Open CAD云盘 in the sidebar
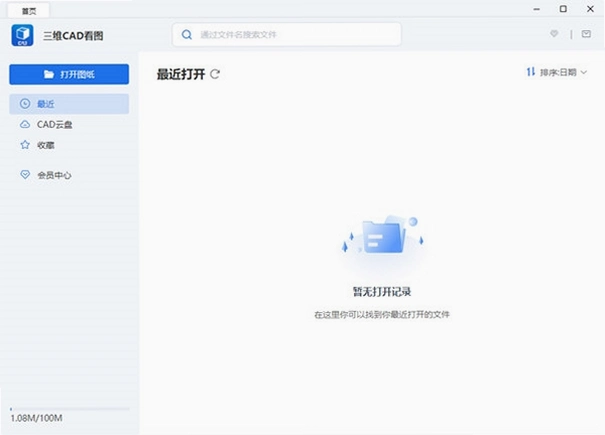 [69, 124]
